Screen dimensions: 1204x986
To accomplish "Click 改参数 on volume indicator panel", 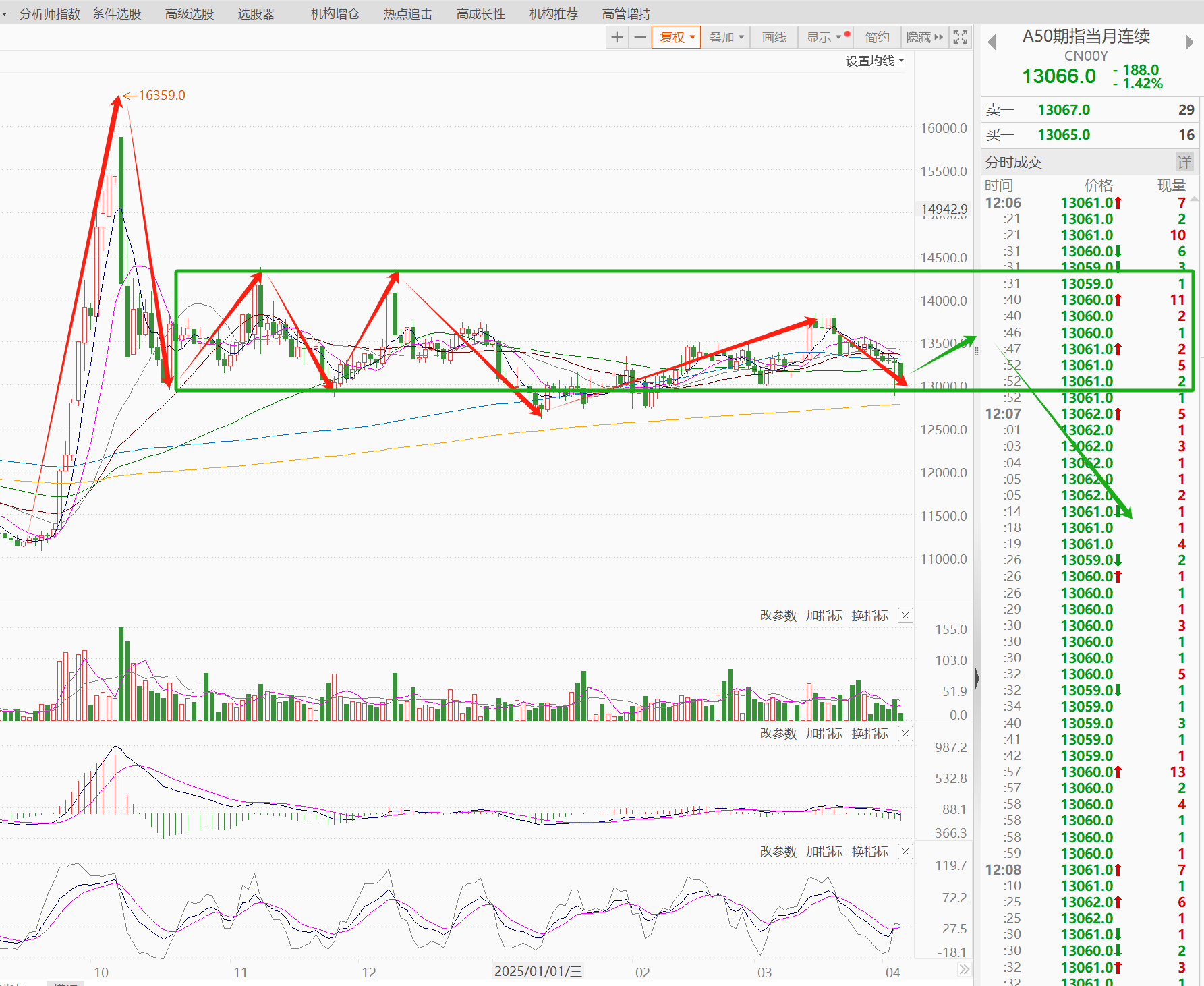I will [778, 616].
